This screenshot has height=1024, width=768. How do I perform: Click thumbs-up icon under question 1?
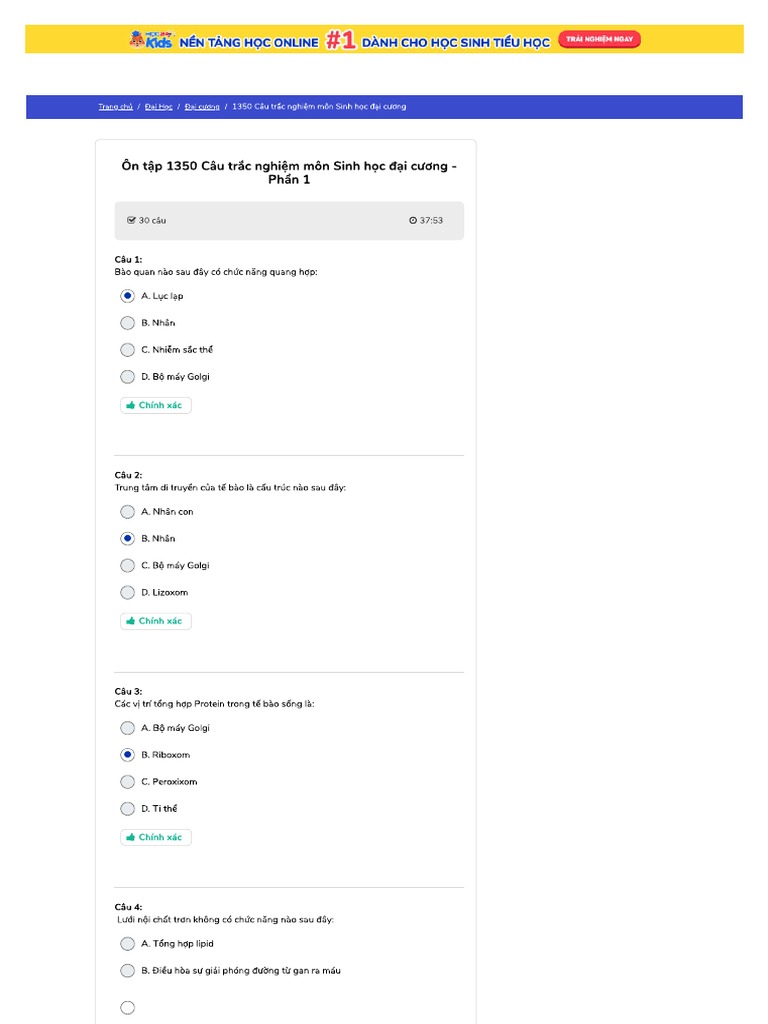(131, 406)
